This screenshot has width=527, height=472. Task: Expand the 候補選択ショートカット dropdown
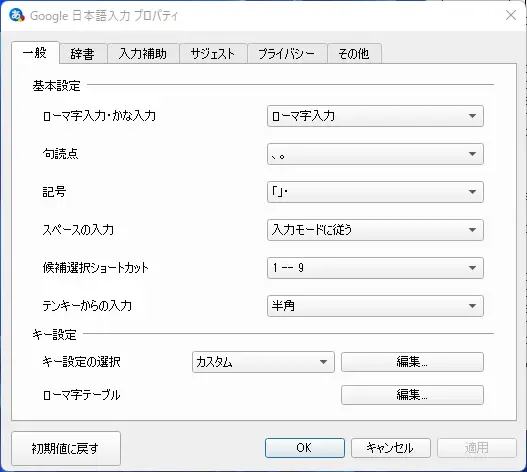[375, 268]
